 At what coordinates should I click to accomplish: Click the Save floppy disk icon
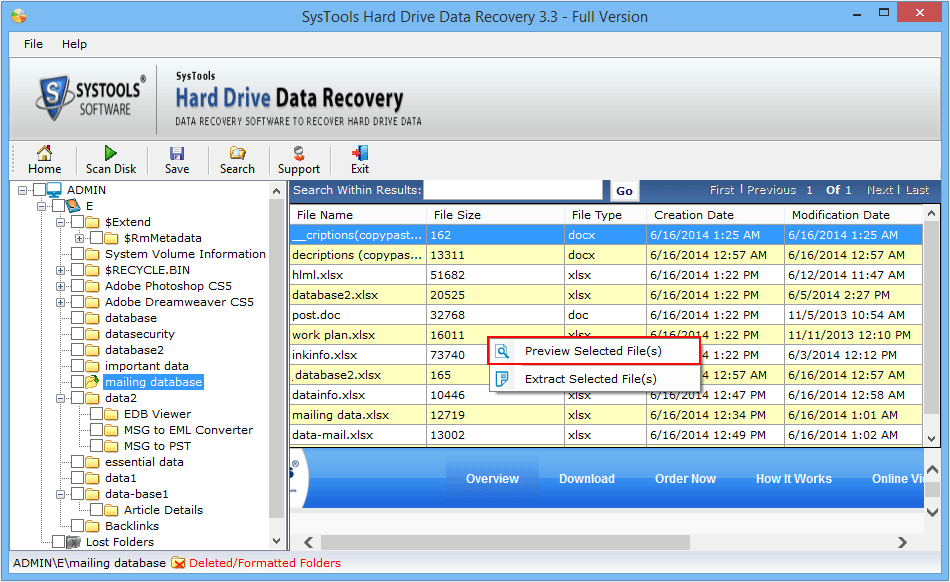click(x=177, y=153)
